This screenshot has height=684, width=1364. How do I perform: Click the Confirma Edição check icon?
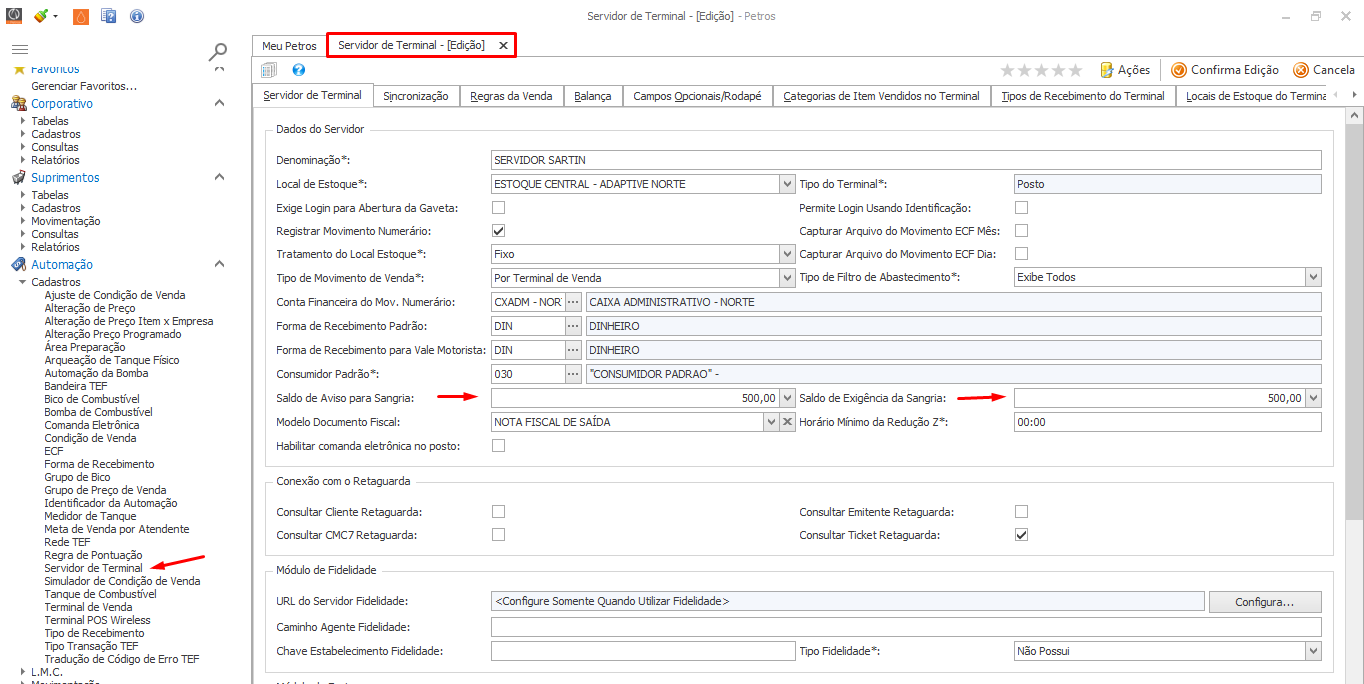(x=1179, y=70)
